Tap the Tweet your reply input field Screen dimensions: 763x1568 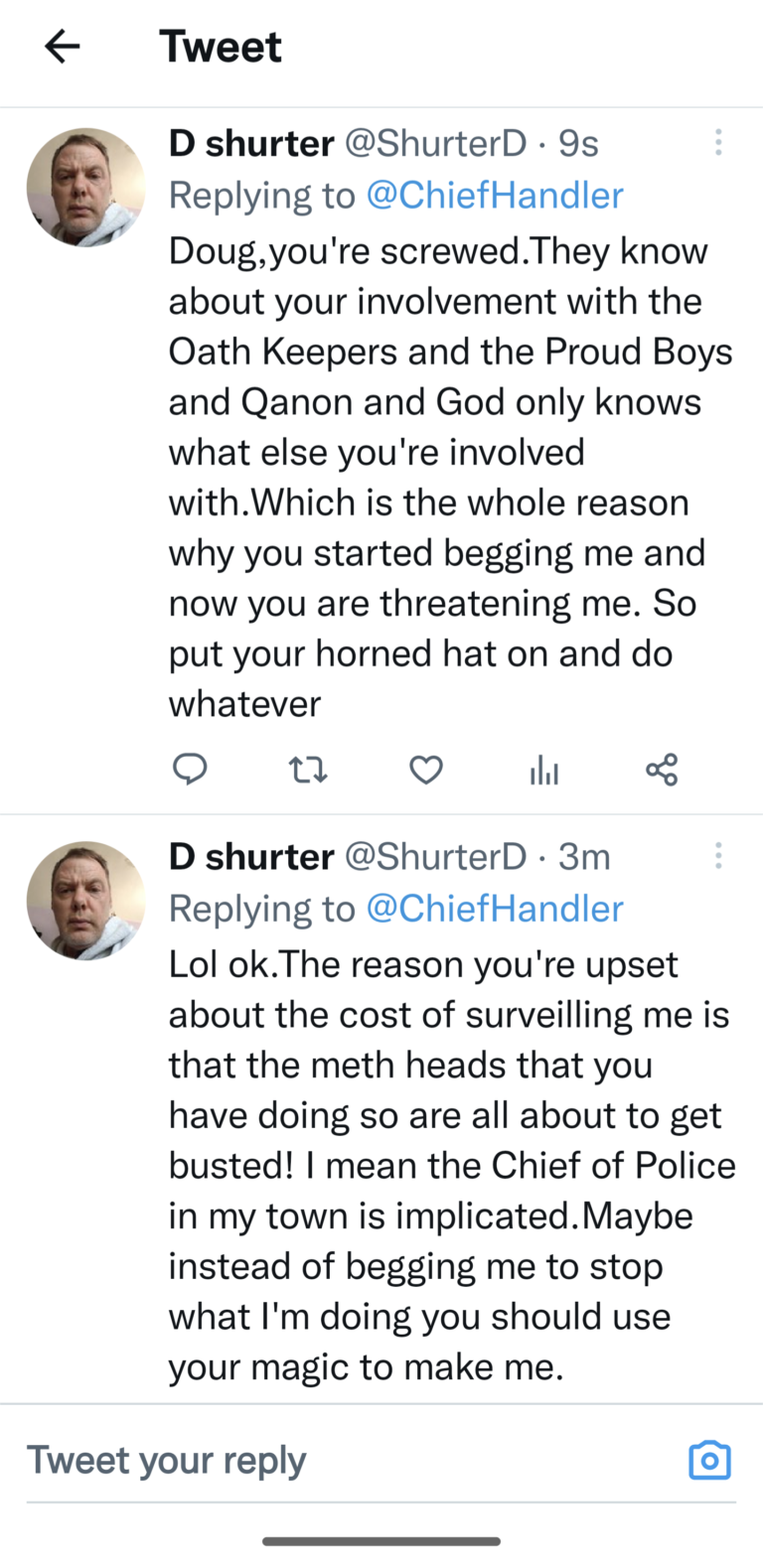166,1460
